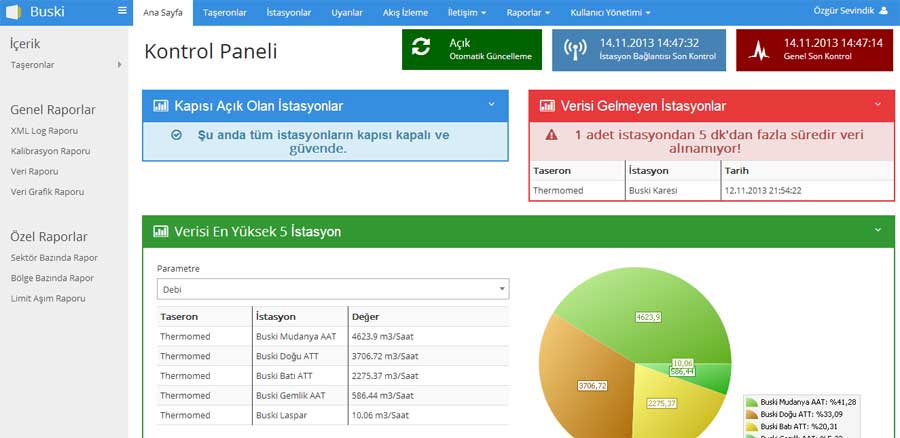Click Buski Gemlik AAT table row
900x438 pixels.
point(333,396)
